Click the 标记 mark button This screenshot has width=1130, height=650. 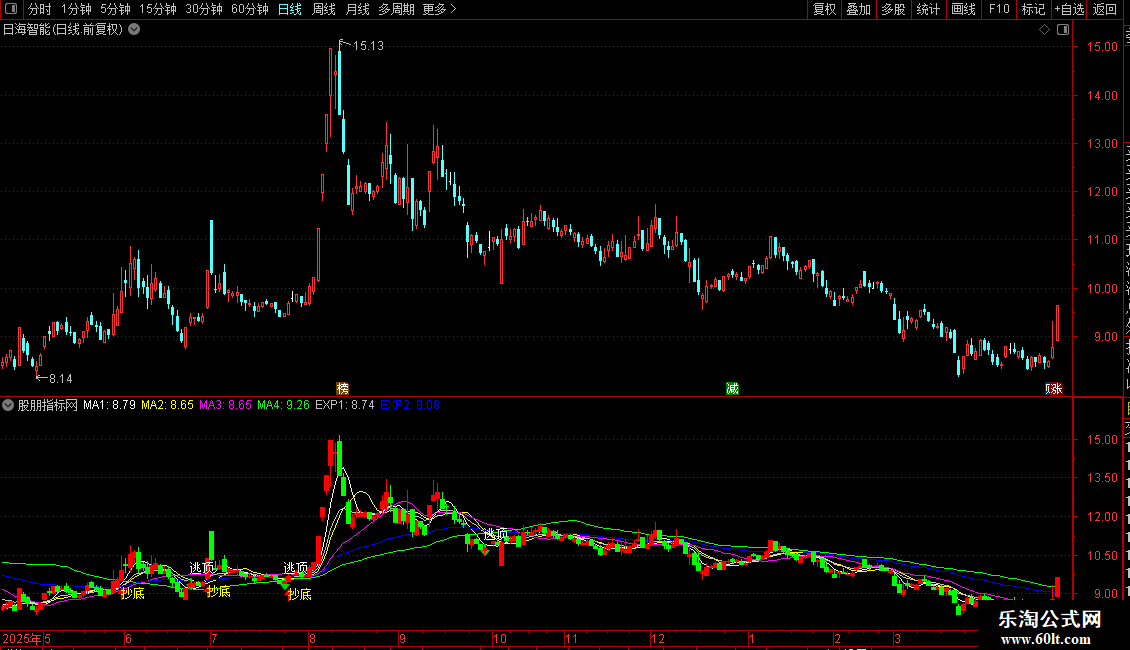[x=1033, y=9]
